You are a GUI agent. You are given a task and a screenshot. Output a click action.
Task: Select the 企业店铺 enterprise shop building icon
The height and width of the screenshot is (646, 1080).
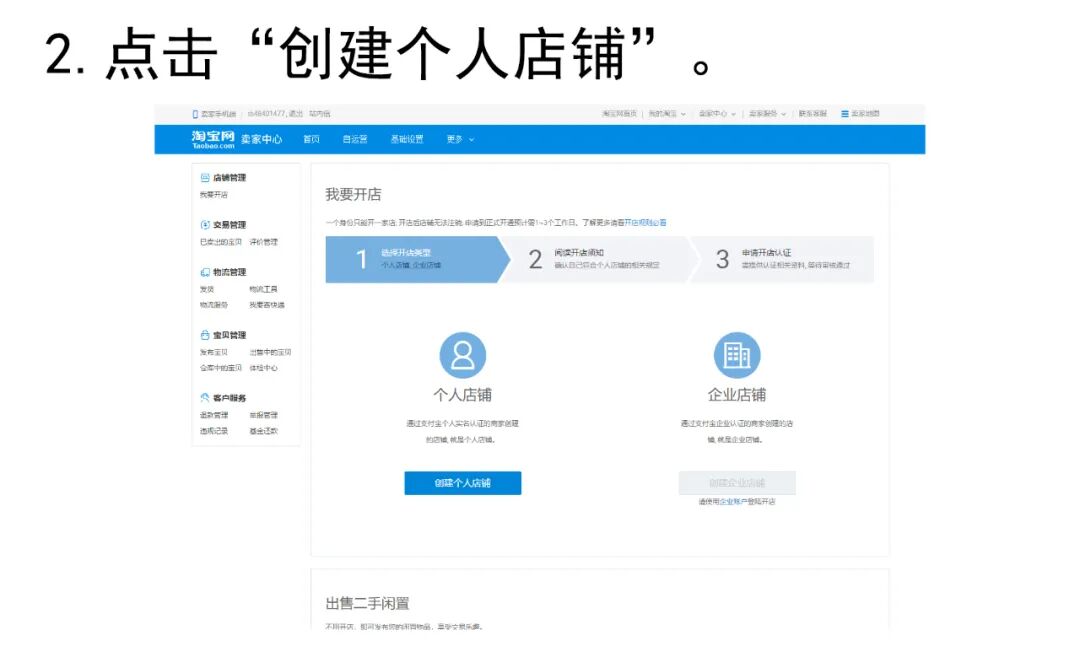(x=737, y=355)
